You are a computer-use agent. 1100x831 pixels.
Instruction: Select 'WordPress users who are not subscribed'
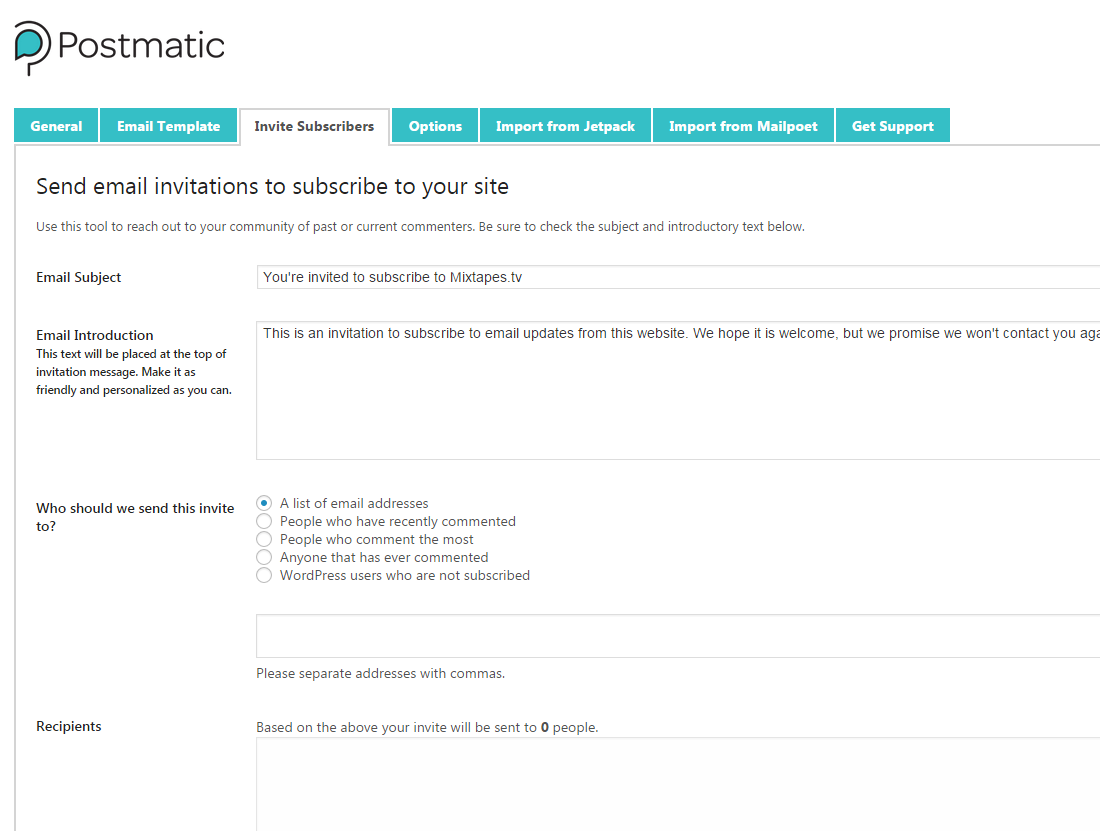pyautogui.click(x=264, y=575)
